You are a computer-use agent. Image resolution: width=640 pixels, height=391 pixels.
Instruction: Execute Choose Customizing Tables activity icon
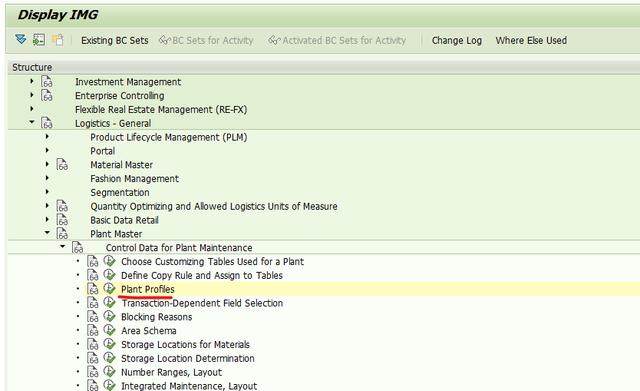click(x=109, y=261)
